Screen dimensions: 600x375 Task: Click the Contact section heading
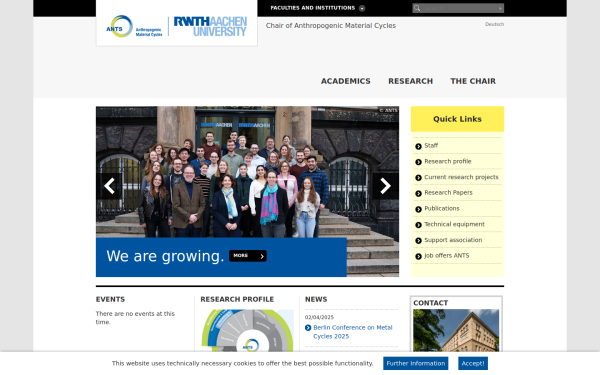(430, 303)
